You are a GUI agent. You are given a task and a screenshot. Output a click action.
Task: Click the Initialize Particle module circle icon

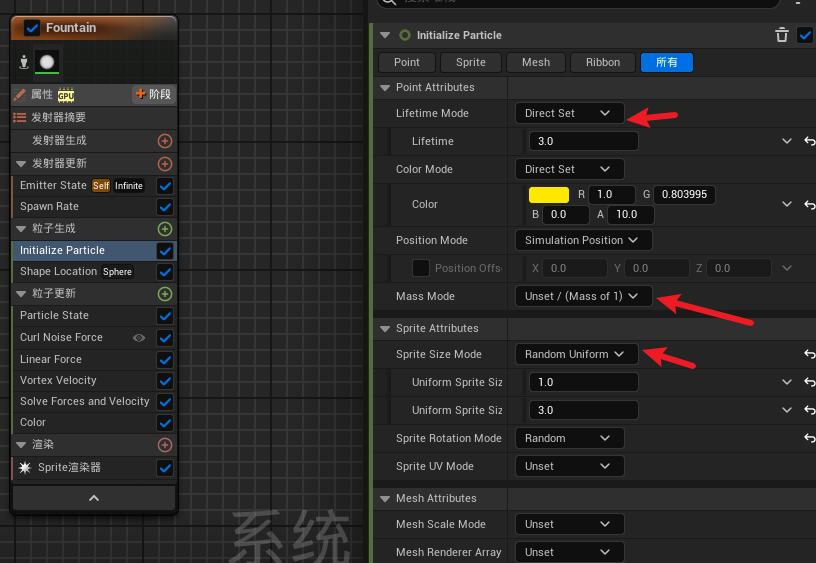(404, 35)
